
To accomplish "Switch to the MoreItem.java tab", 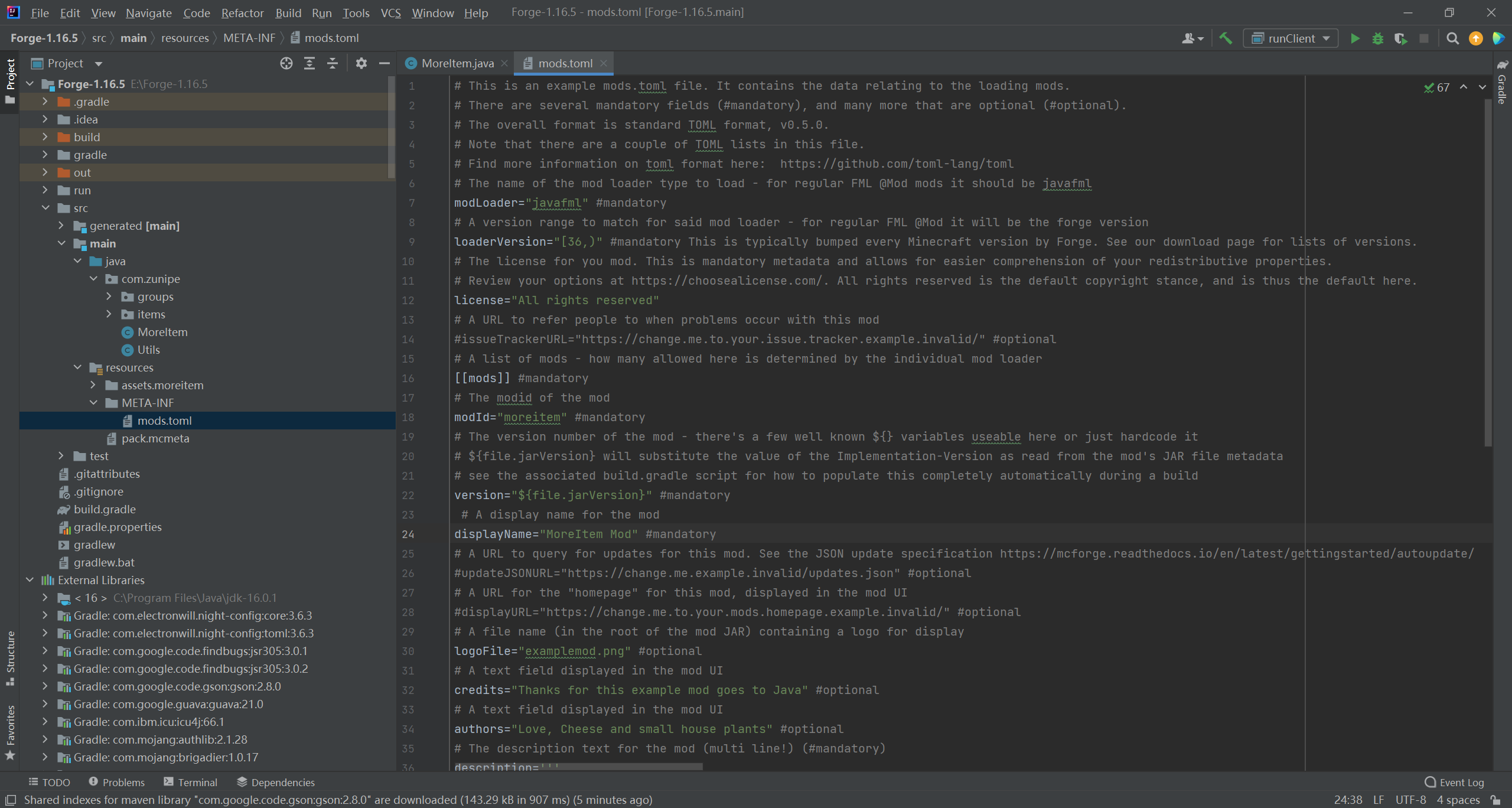I will 457,63.
